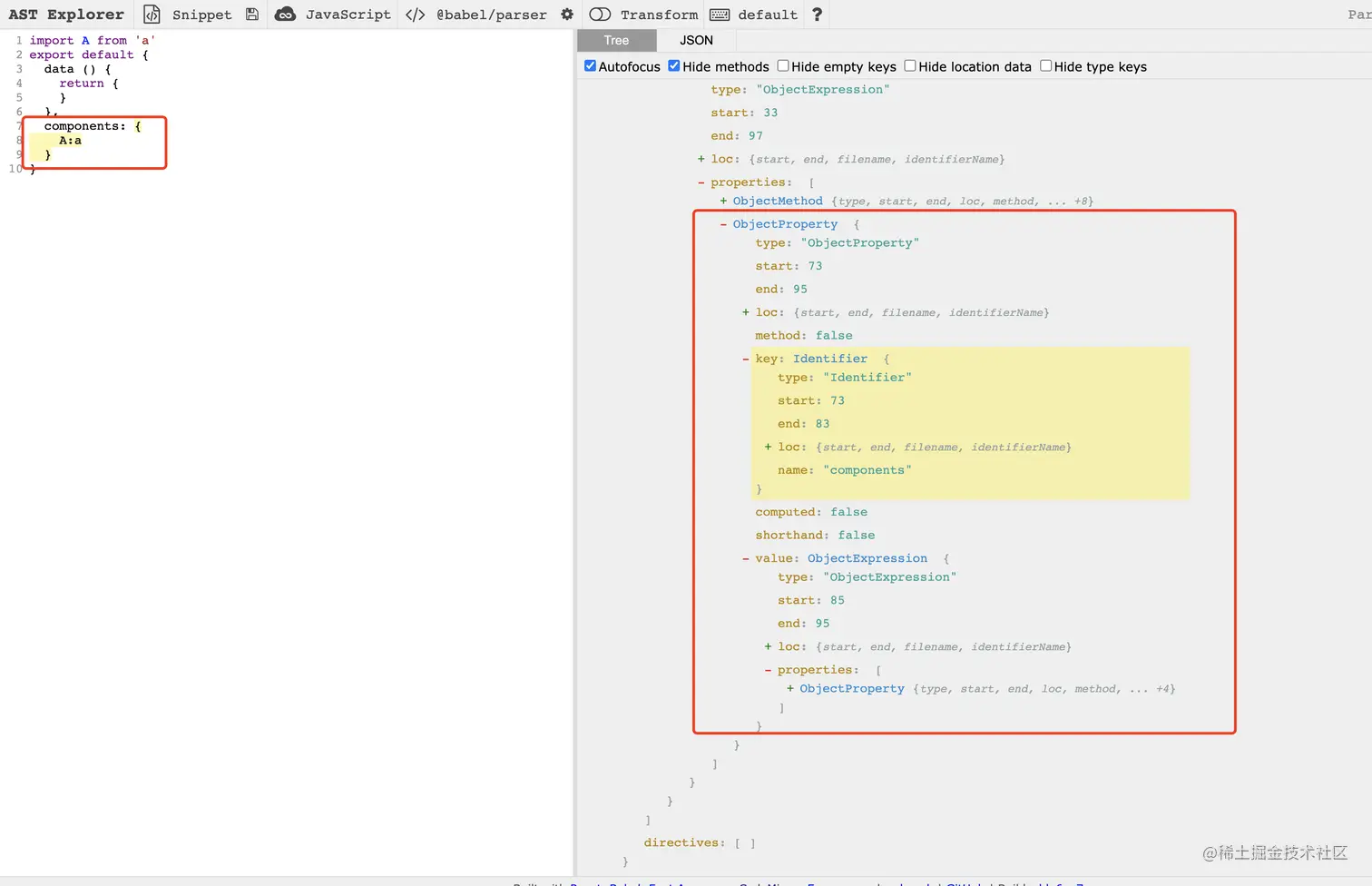Click code line "components: {"
The height and width of the screenshot is (886, 1372).
[93, 126]
